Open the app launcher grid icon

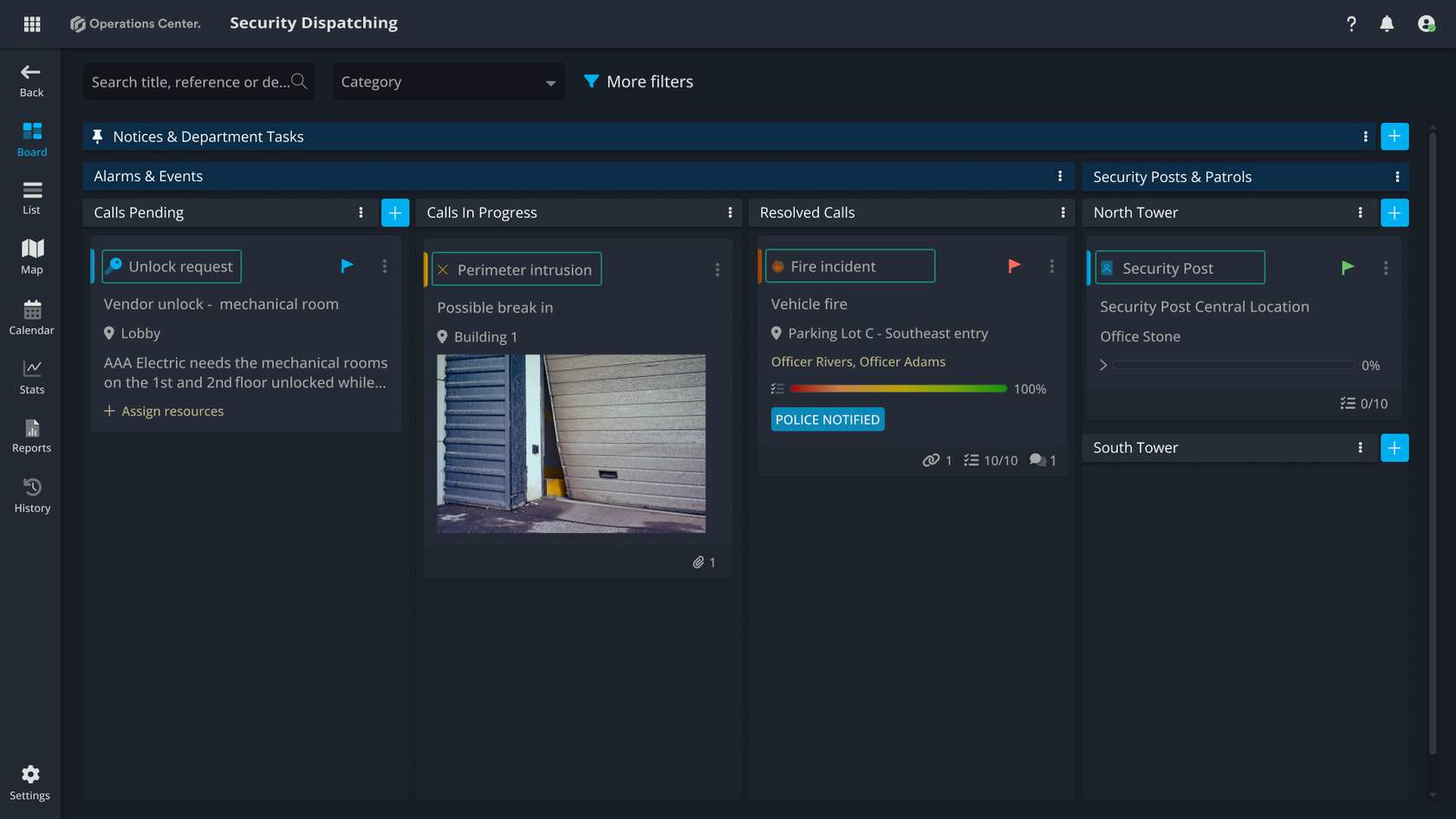[x=32, y=23]
